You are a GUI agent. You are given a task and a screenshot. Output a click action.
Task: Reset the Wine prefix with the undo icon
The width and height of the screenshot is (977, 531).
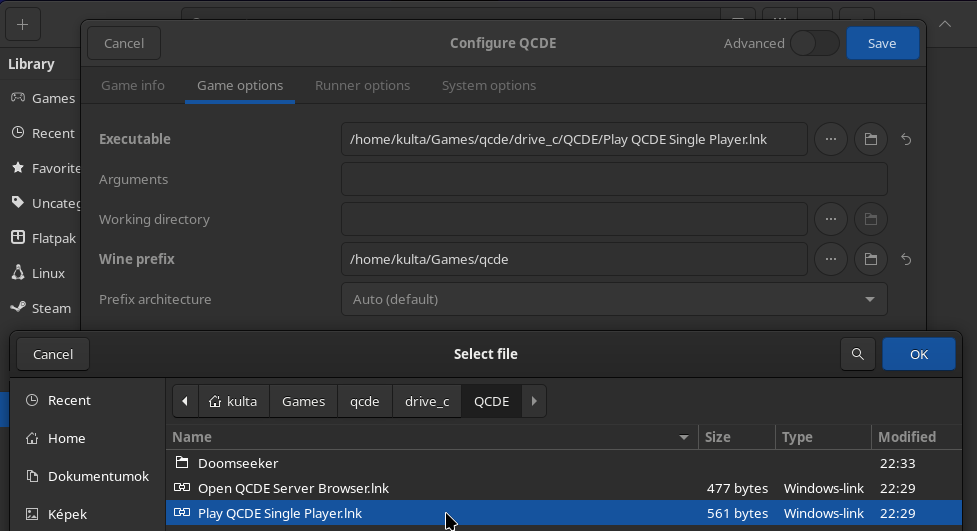(x=906, y=259)
